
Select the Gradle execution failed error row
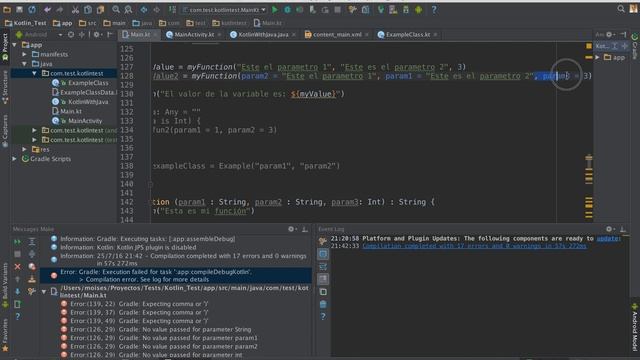176,276
